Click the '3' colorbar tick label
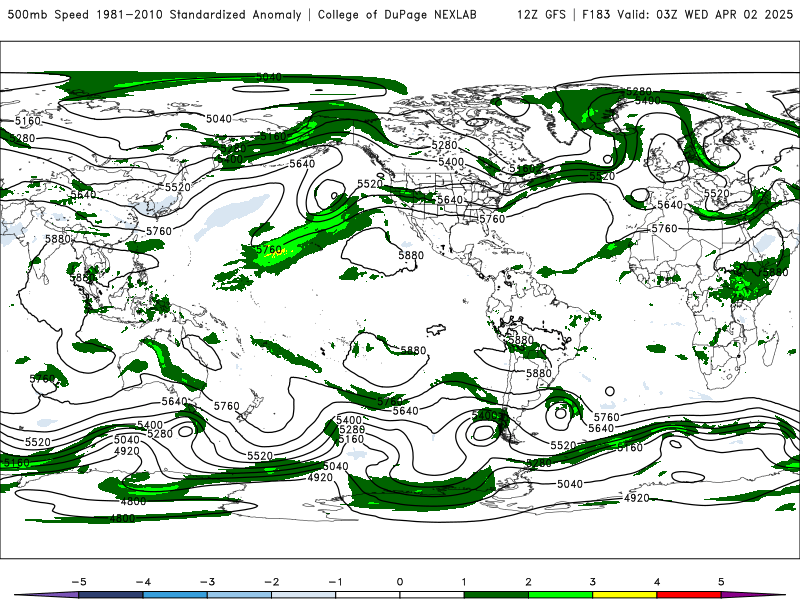800x600 pixels. pyautogui.click(x=593, y=582)
